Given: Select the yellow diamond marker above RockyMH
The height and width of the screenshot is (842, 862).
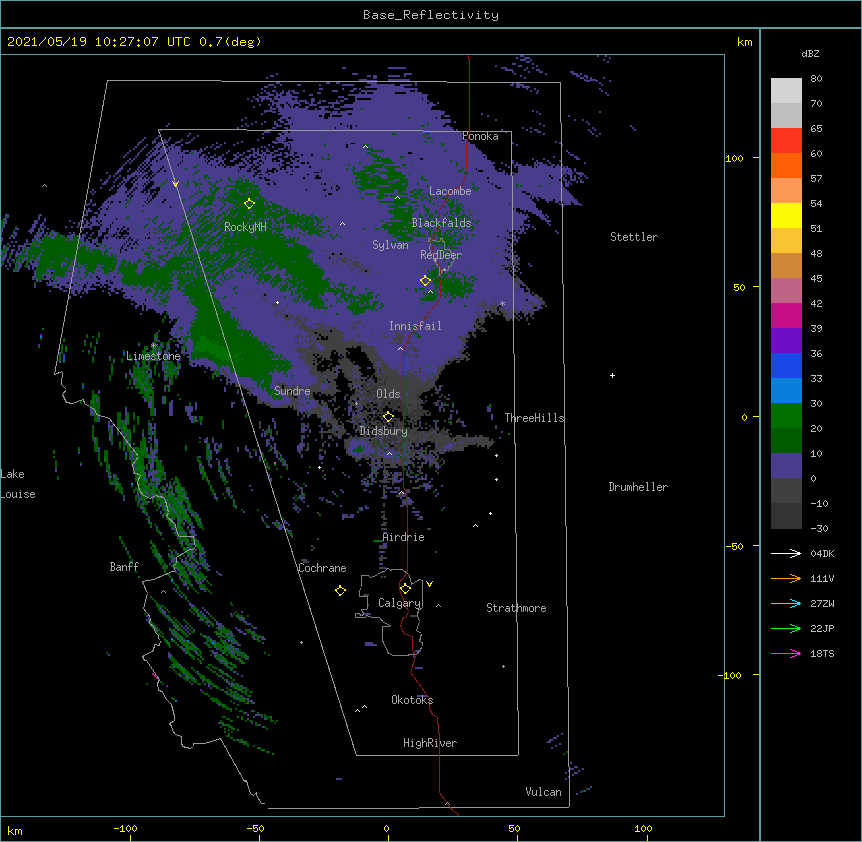Looking at the screenshot, I should pos(249,203).
